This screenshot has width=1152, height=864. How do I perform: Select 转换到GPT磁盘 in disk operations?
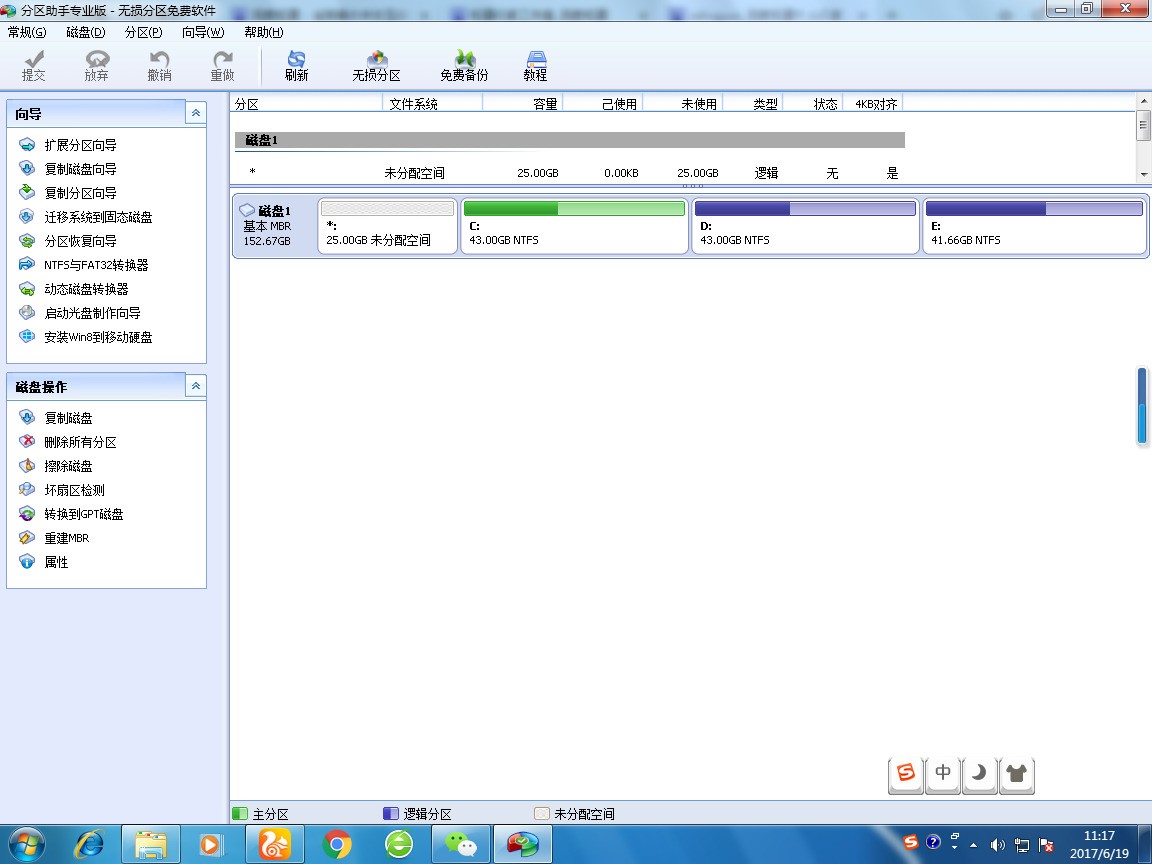84,514
